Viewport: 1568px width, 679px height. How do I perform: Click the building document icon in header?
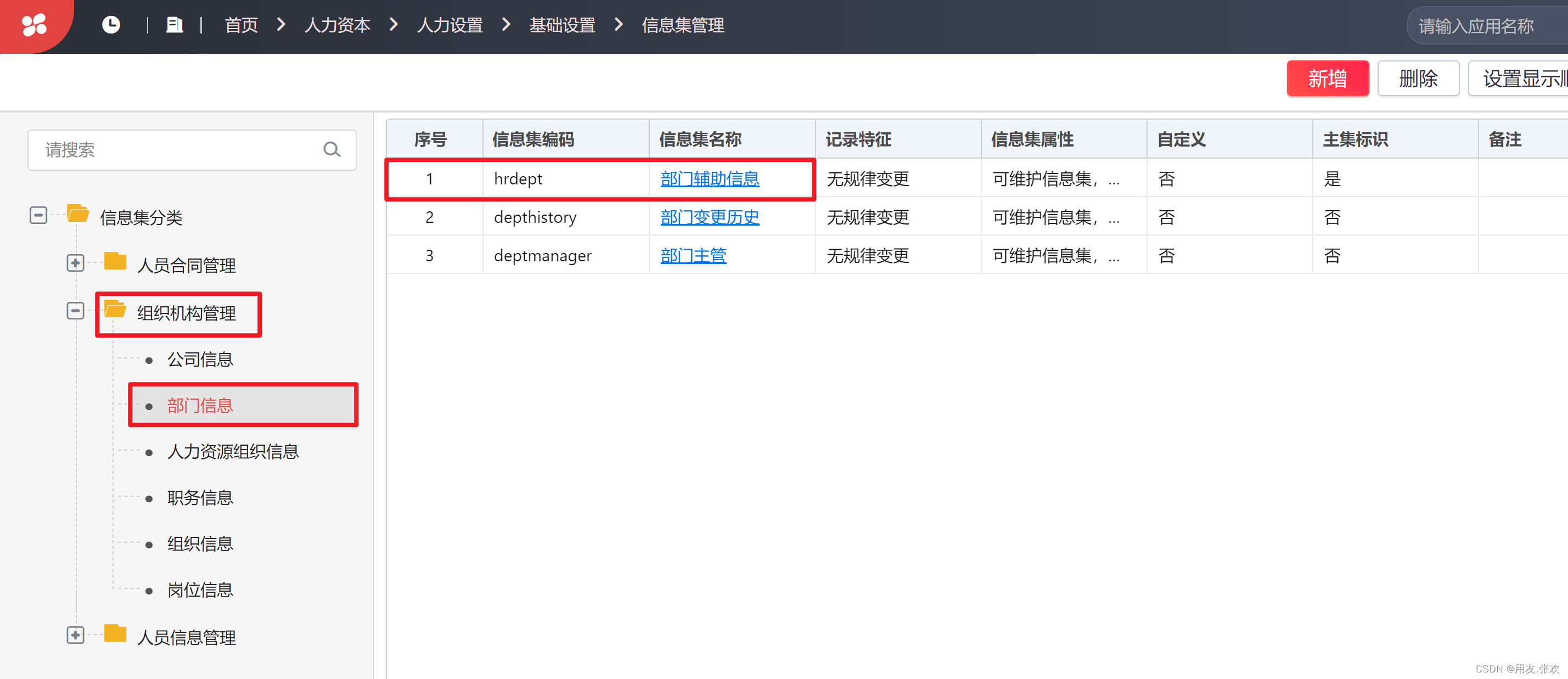pyautogui.click(x=175, y=25)
